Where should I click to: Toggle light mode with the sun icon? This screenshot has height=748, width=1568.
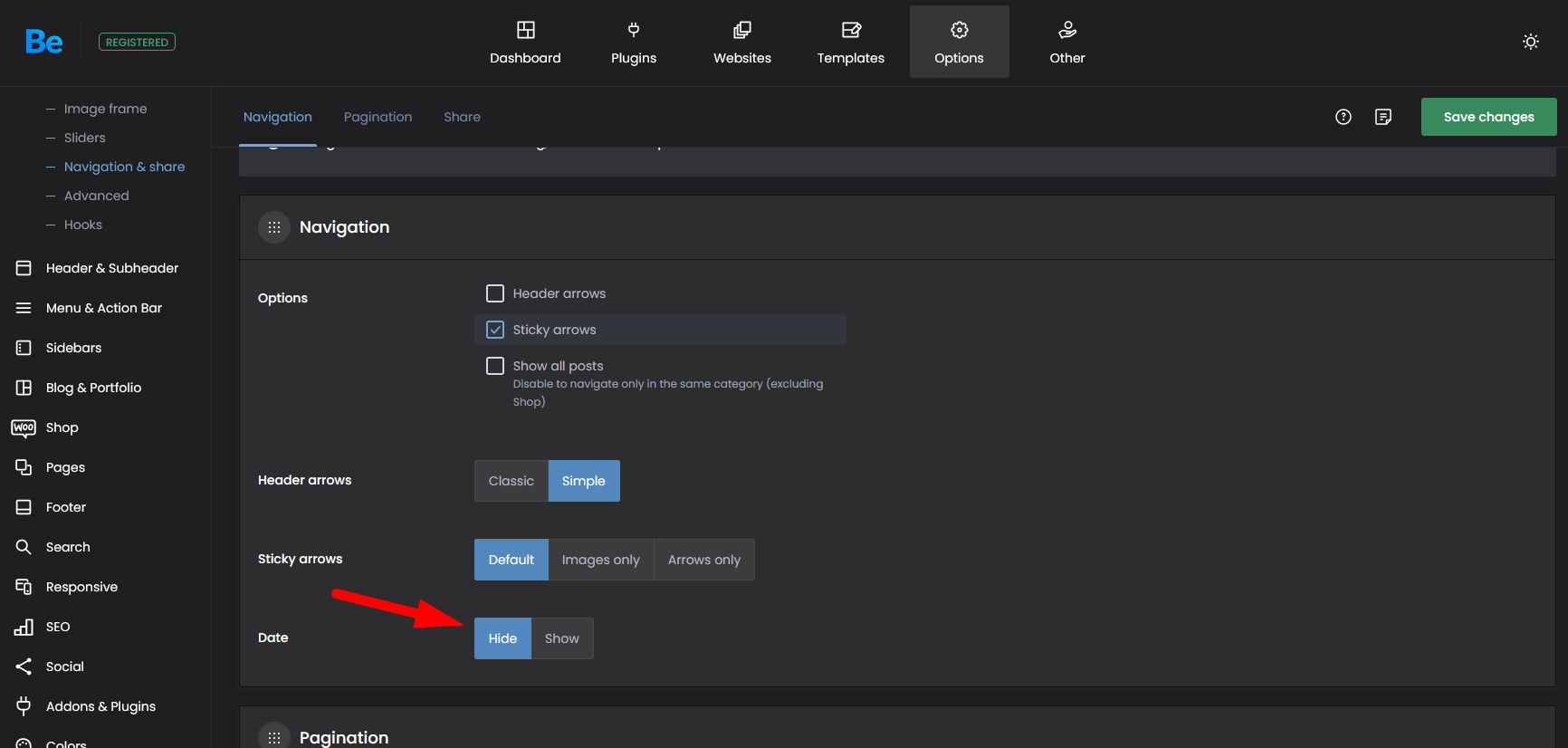(1531, 42)
